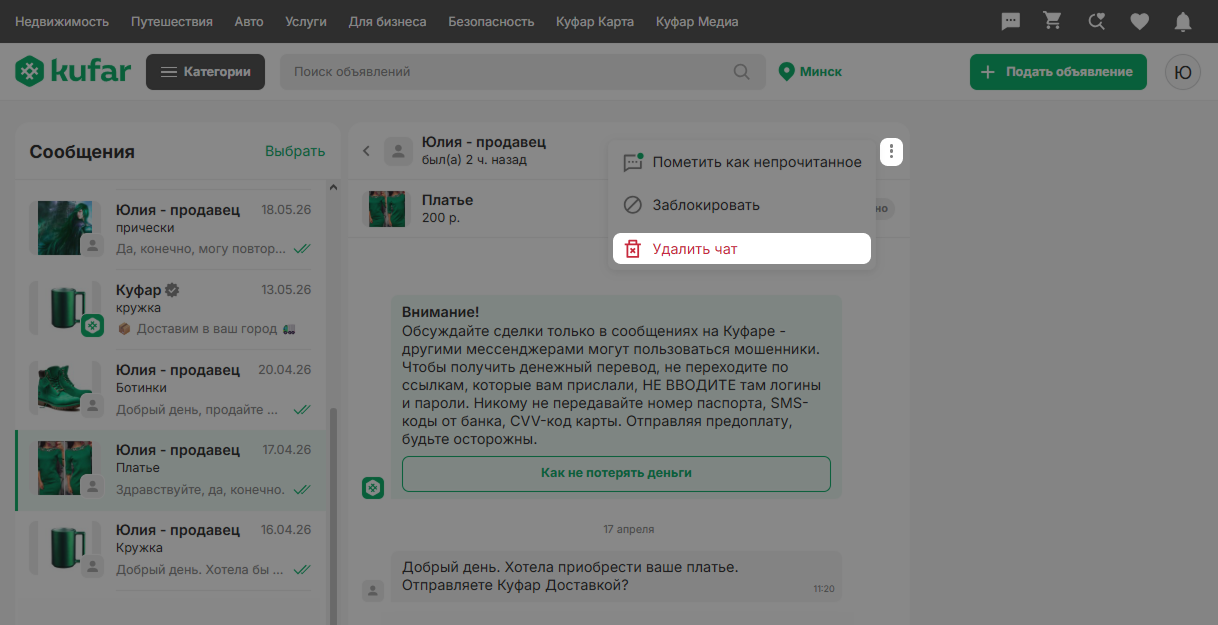Open Категории menu button
Viewport: 1218px width, 625px height.
coord(205,72)
